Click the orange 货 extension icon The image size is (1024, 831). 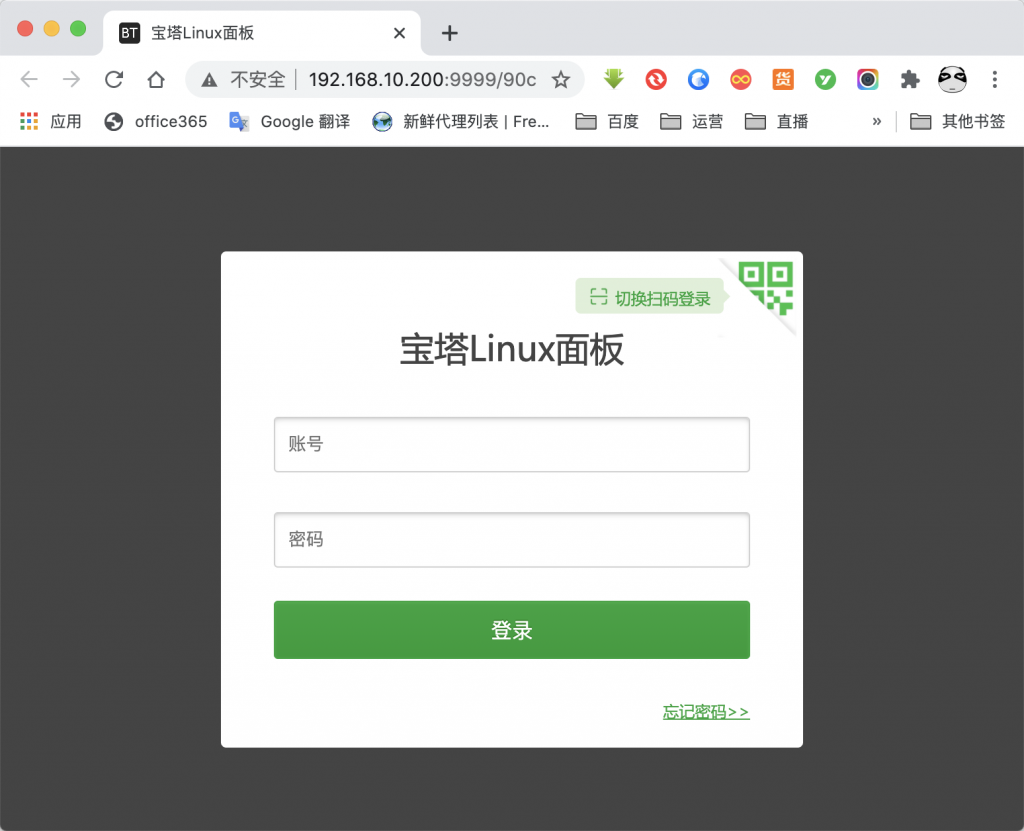coord(783,80)
